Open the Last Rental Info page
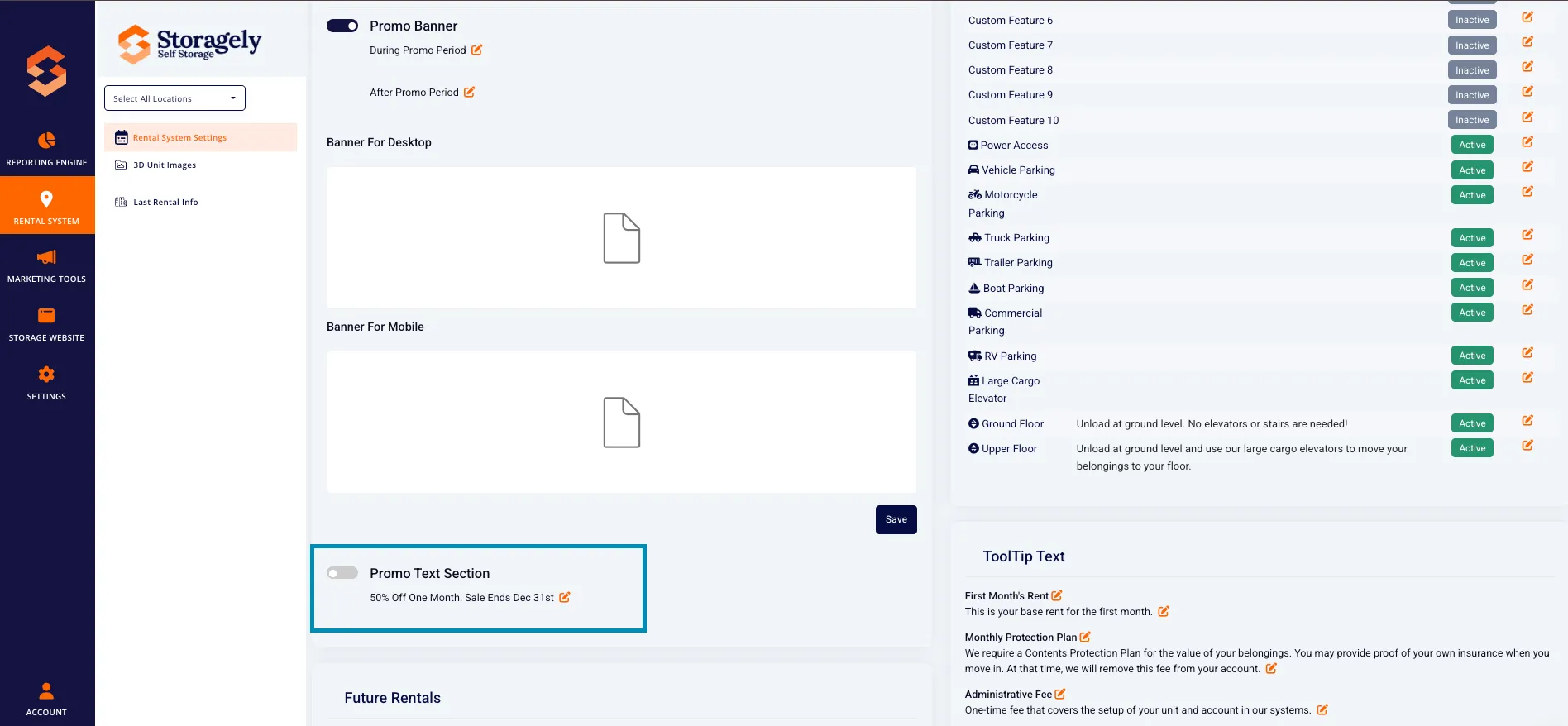This screenshot has height=726, width=1568. click(x=165, y=202)
